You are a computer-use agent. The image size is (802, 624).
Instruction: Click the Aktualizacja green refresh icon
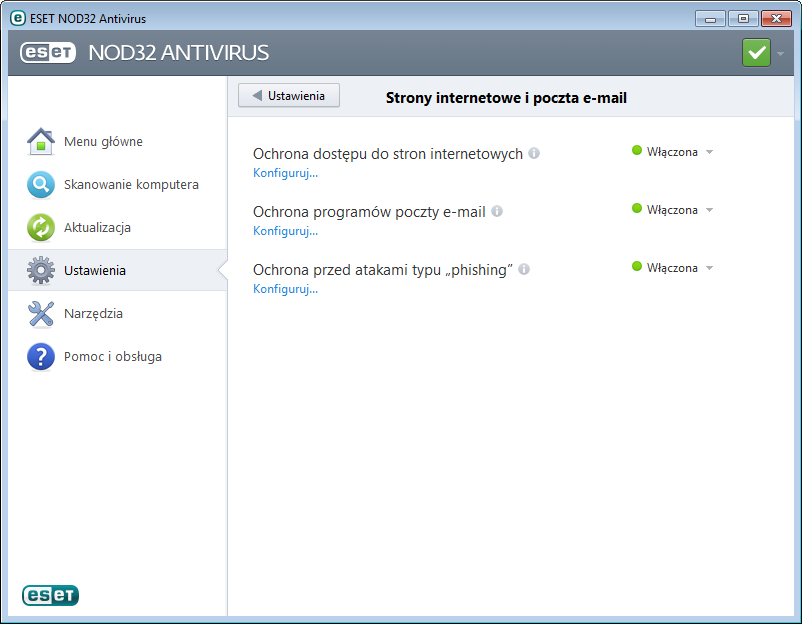(41, 227)
